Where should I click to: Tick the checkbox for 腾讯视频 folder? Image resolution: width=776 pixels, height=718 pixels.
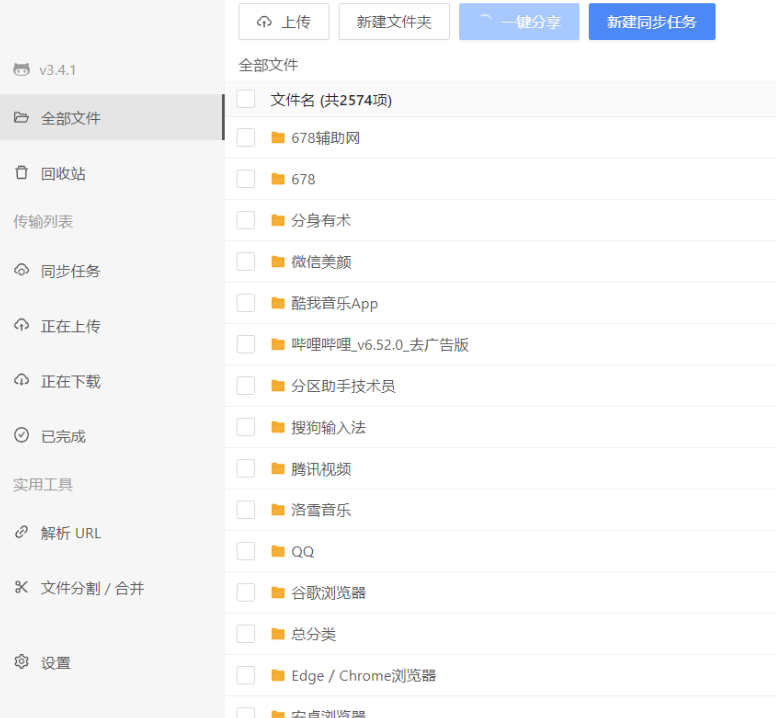click(246, 469)
